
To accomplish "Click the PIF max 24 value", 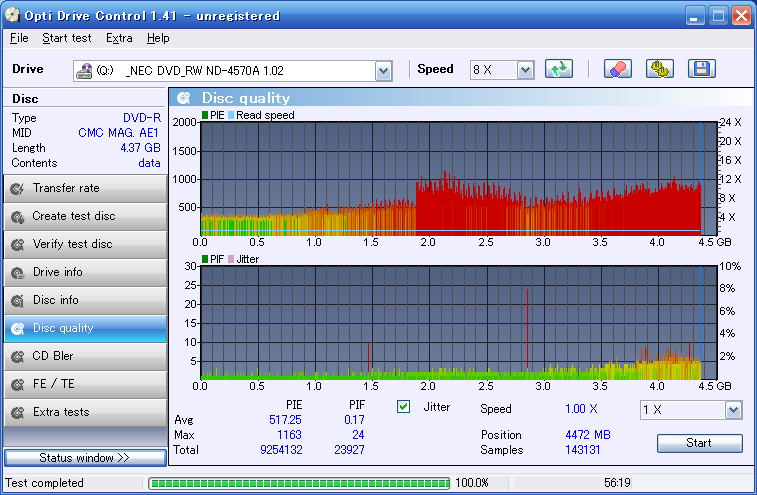I will [x=358, y=435].
